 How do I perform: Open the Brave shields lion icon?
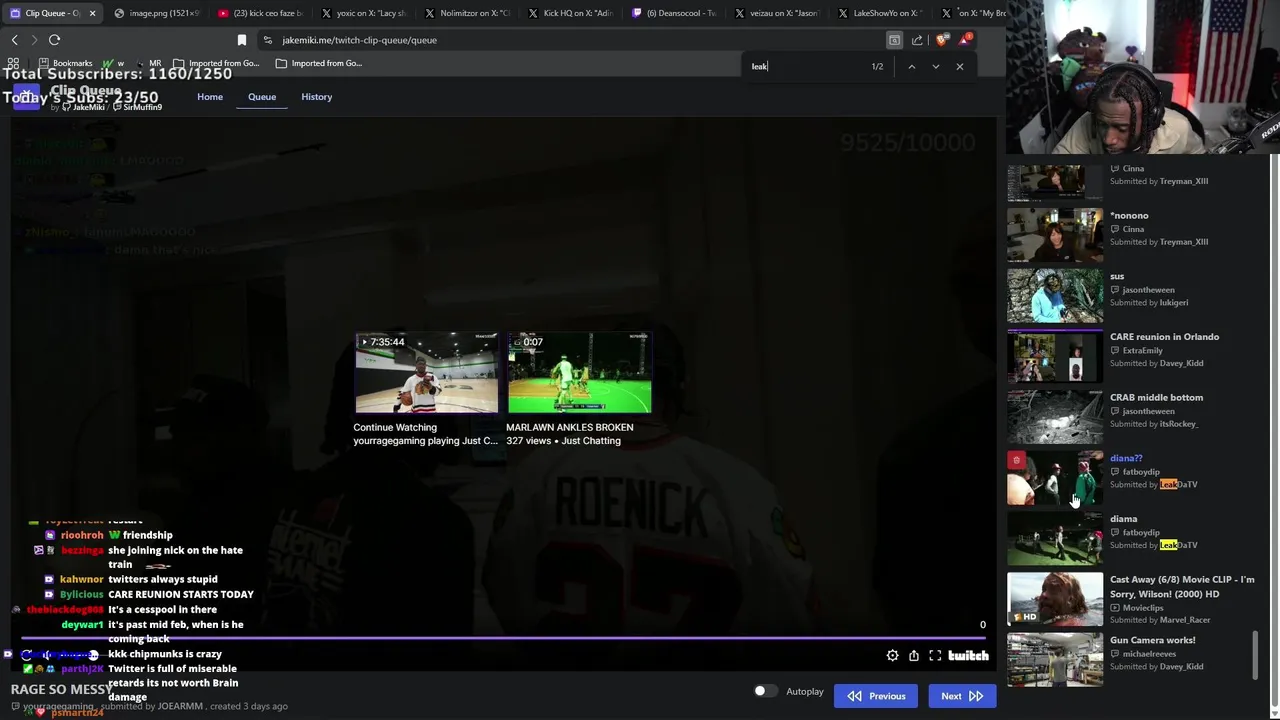pyautogui.click(x=941, y=40)
